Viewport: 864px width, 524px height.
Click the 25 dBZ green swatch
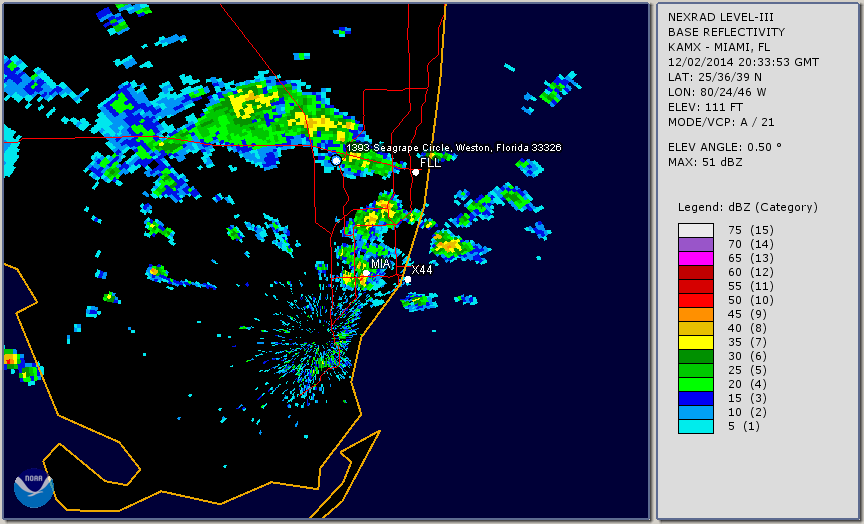(696, 370)
